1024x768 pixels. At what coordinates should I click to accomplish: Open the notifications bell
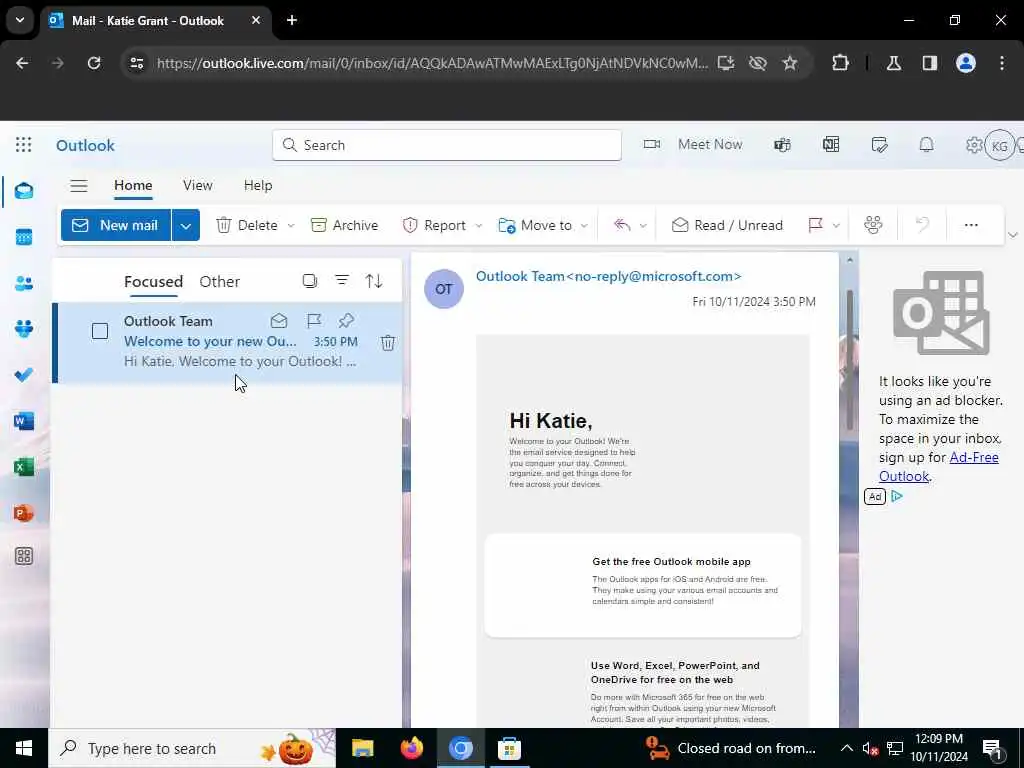(926, 145)
